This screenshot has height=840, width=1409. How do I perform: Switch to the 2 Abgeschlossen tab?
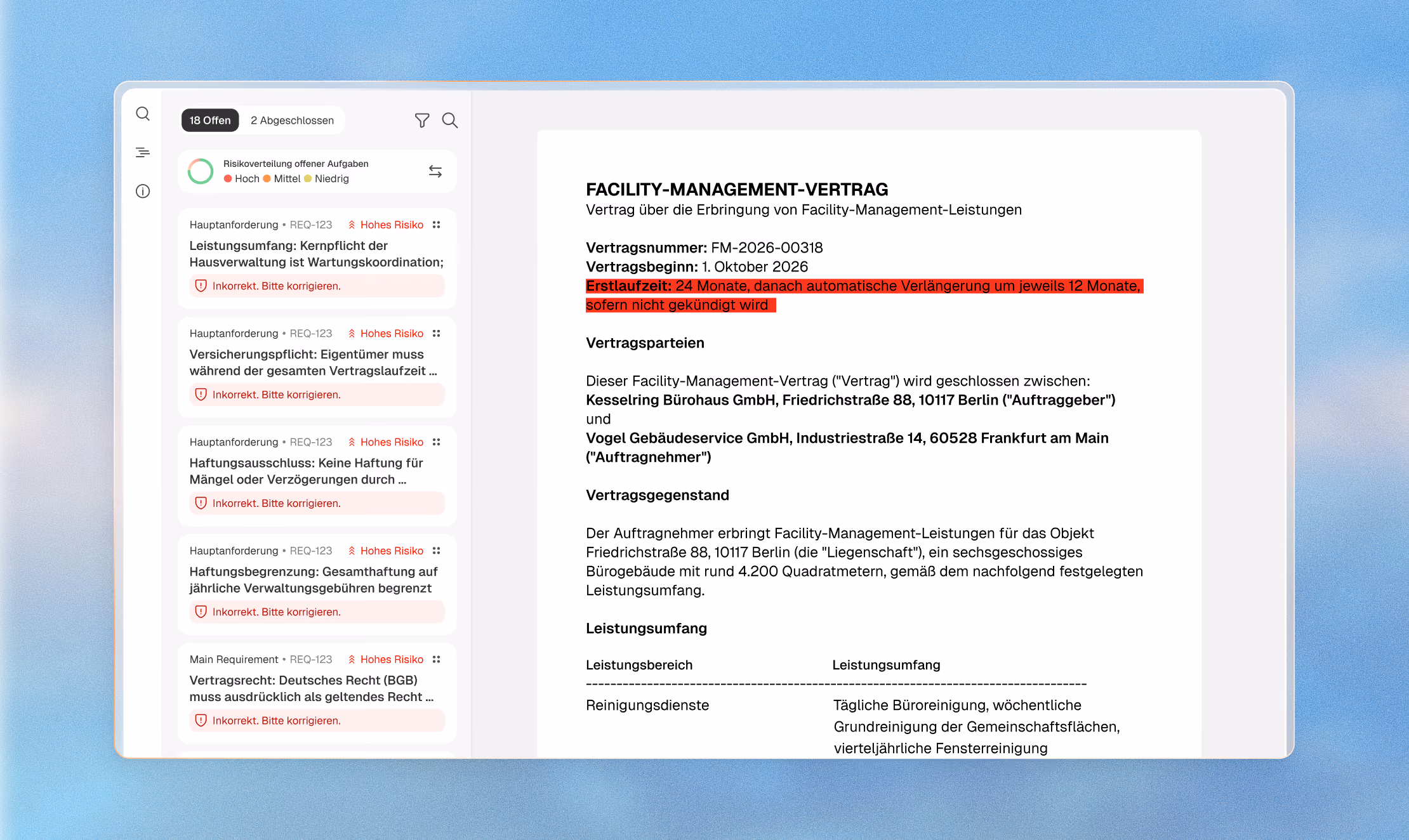[x=292, y=121]
